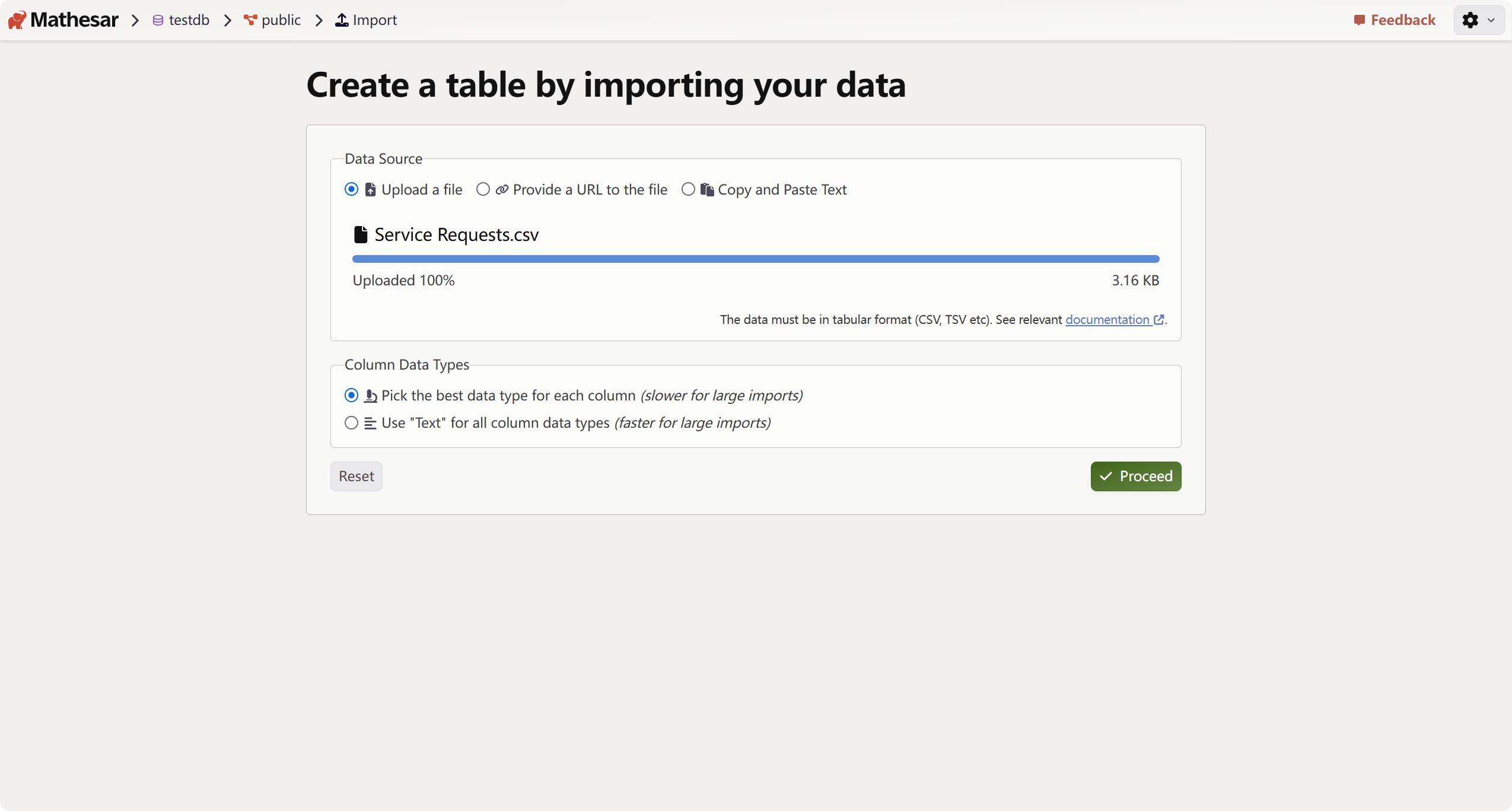The width and height of the screenshot is (1512, 811).
Task: Expand the settings dropdown chevron
Action: pyautogui.click(x=1491, y=20)
